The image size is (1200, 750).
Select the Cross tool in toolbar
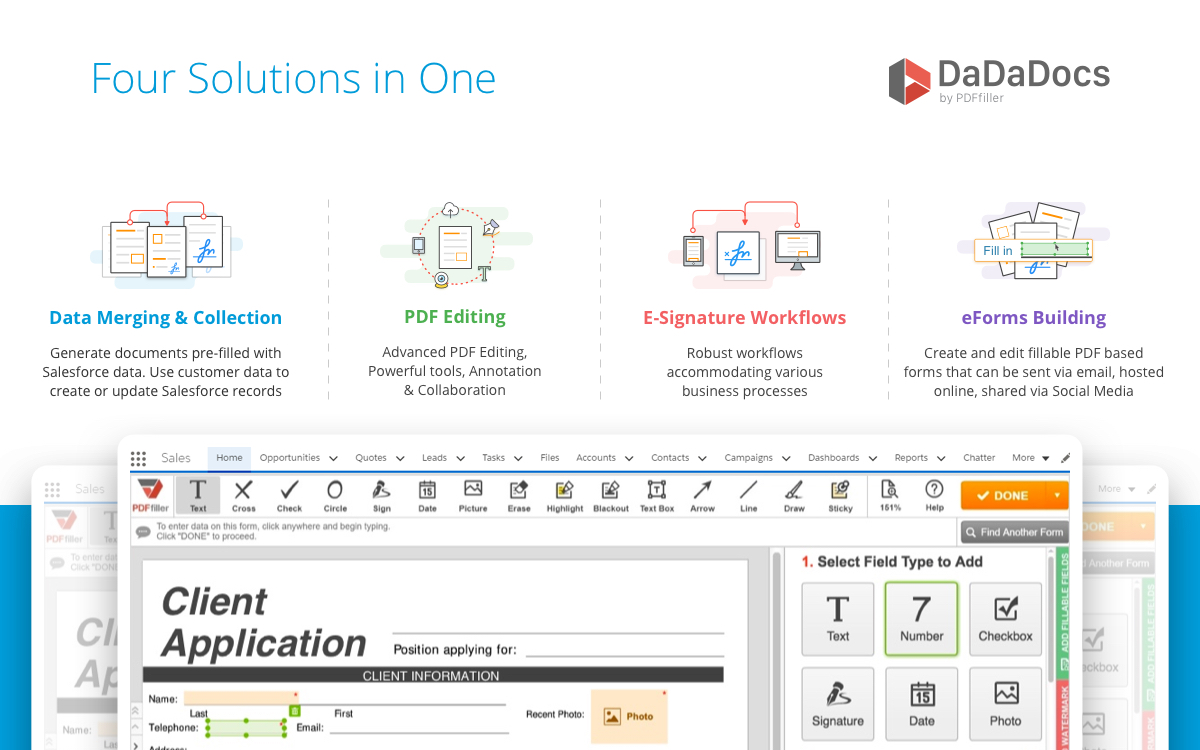[x=243, y=495]
